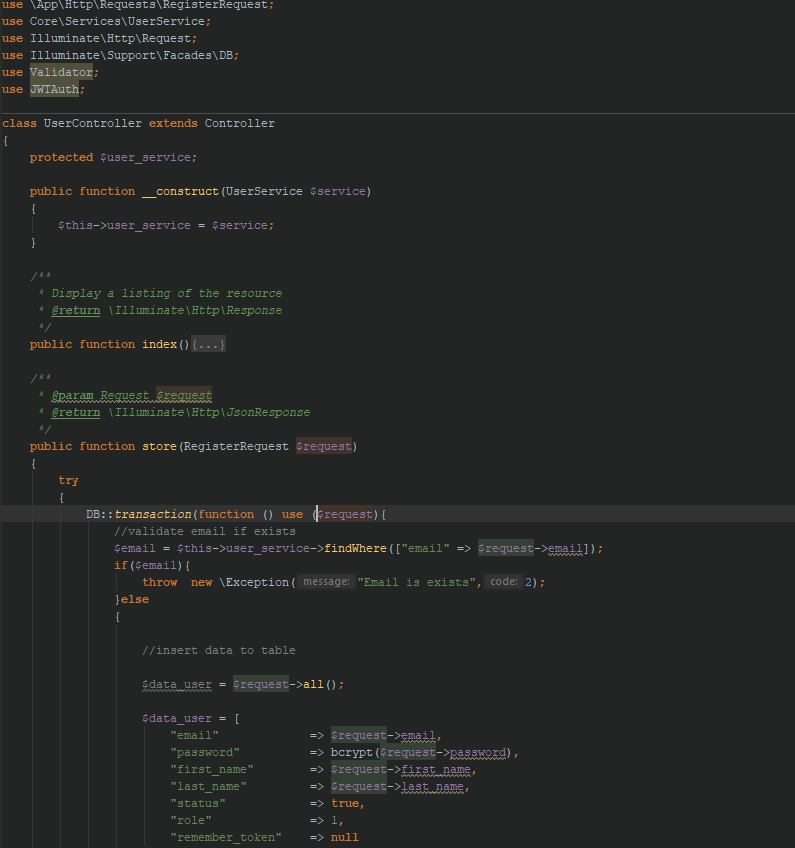795x848 pixels.
Task: Select the highlighted JWTAuth import
Action: pyautogui.click(x=54, y=89)
